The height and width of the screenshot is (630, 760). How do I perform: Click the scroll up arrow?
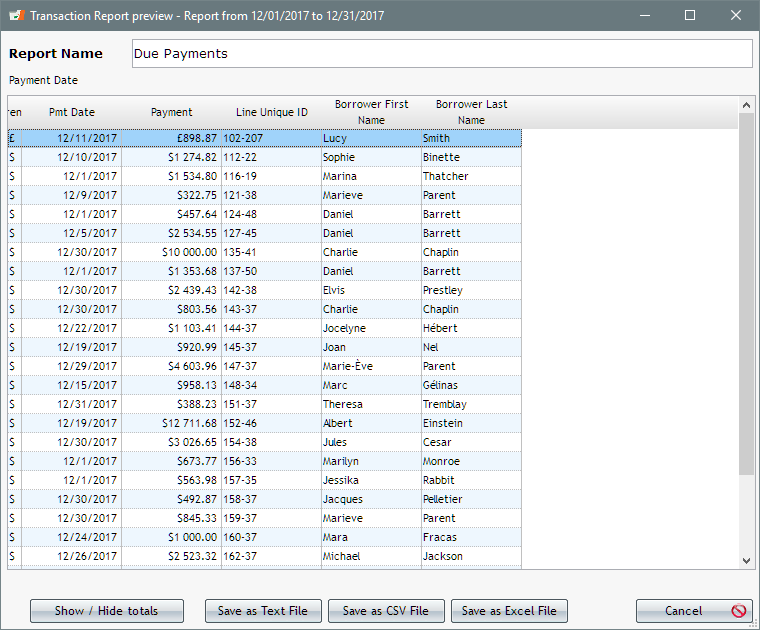point(746,105)
